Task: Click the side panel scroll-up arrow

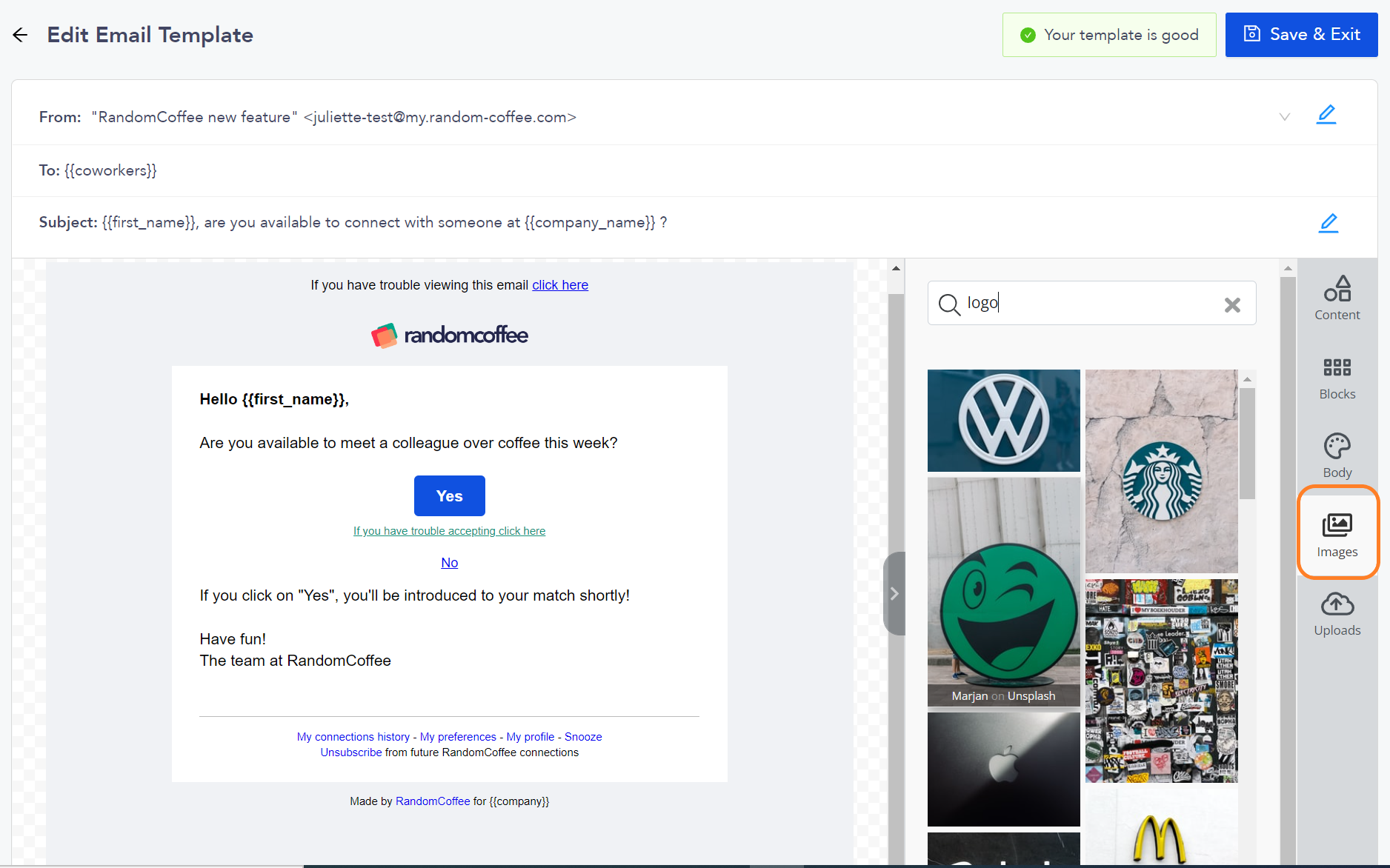Action: (x=1288, y=268)
